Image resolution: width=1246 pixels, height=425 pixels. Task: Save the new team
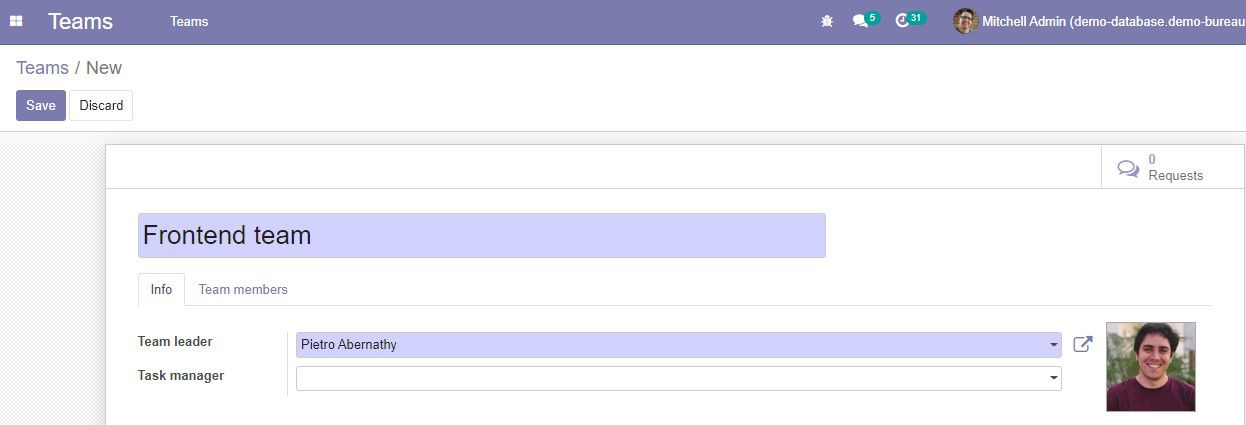click(x=41, y=105)
